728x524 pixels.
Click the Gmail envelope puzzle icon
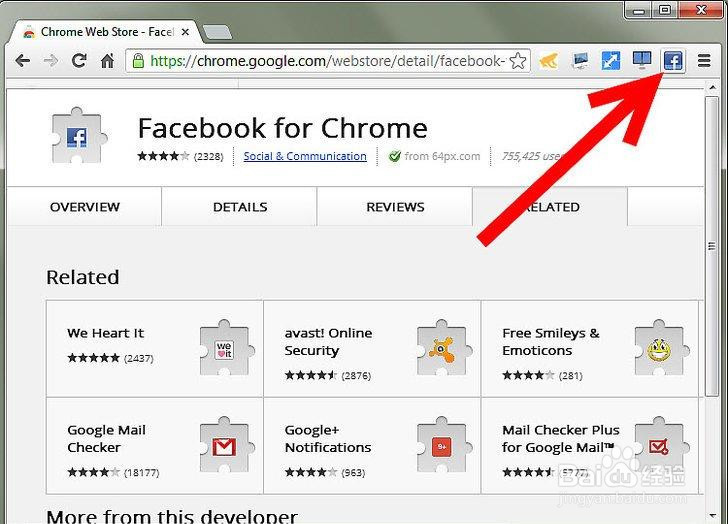[226, 446]
